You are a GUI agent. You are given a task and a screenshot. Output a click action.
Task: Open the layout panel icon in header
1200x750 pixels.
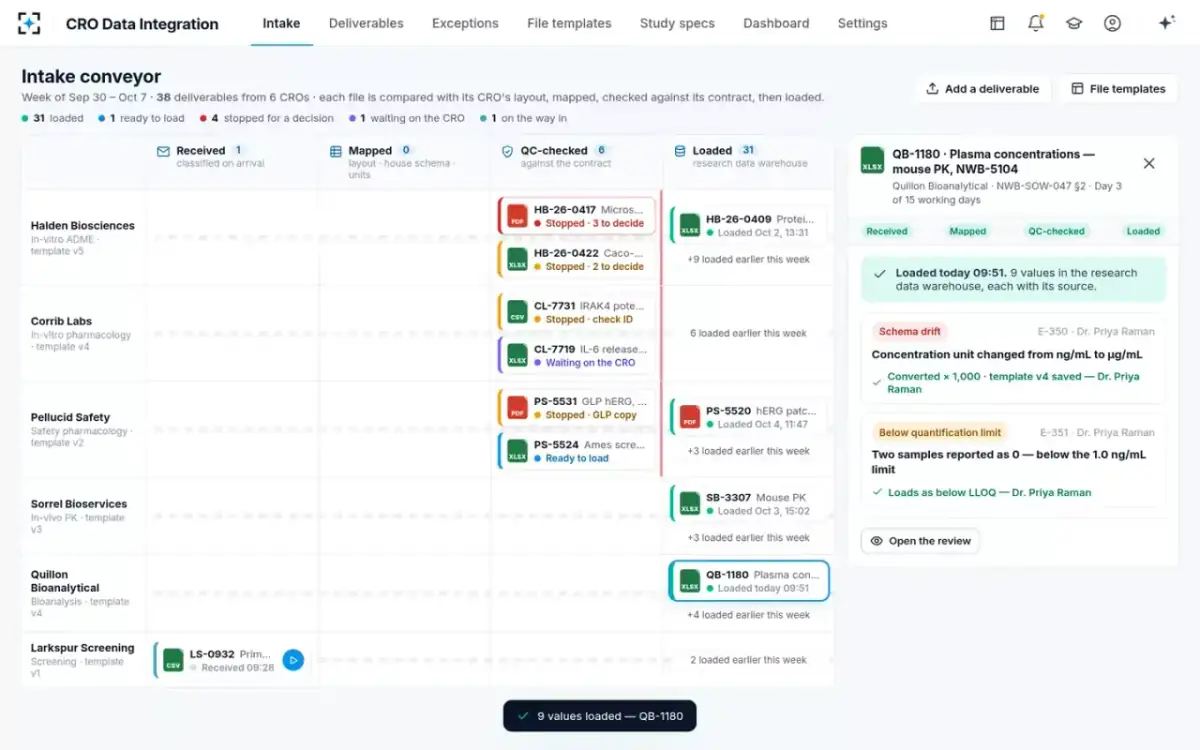coord(997,23)
